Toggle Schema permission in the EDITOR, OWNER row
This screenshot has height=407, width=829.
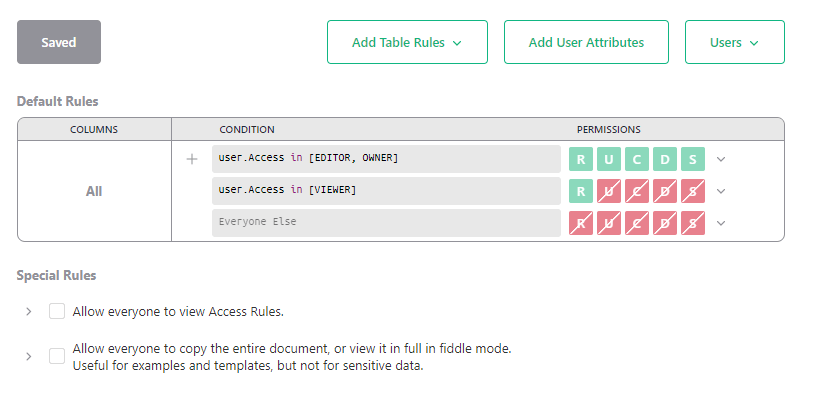click(x=693, y=159)
